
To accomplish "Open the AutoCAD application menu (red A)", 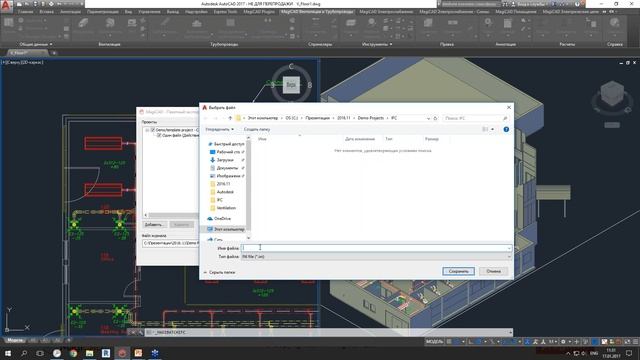I will click(6, 5).
